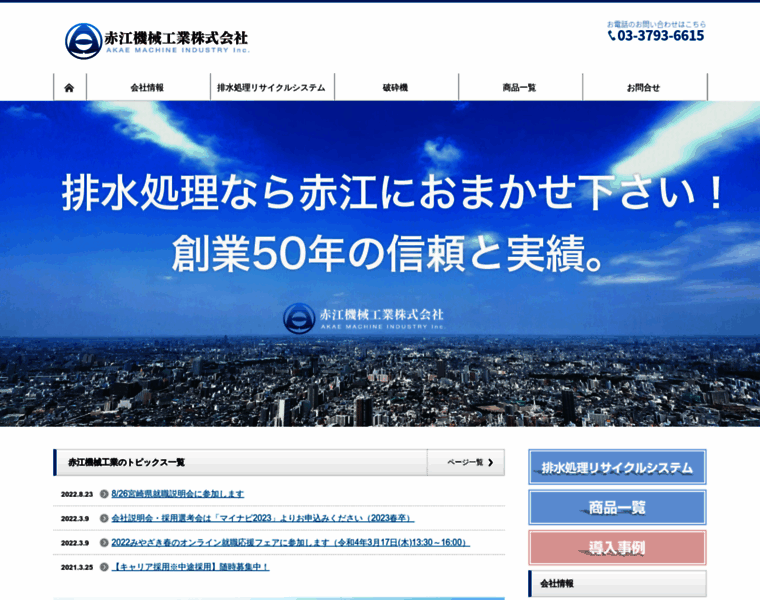Click the blue 排水処理リサイクルシステム sidebar banner
This screenshot has width=760, height=600.
(617, 467)
